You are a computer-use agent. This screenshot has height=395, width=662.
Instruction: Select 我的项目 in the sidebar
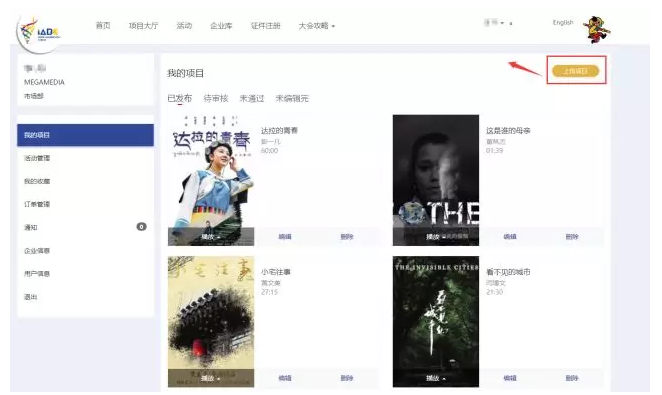tap(85, 135)
